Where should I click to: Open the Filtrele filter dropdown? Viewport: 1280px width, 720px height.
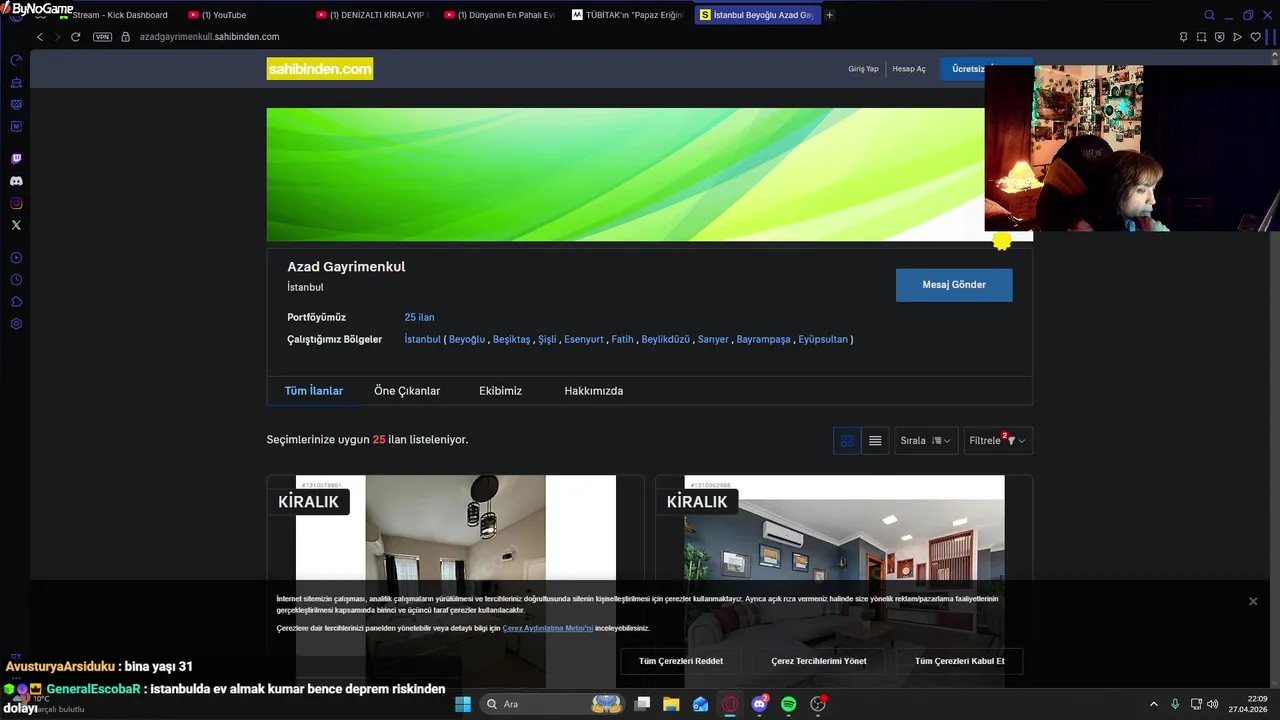tap(998, 440)
